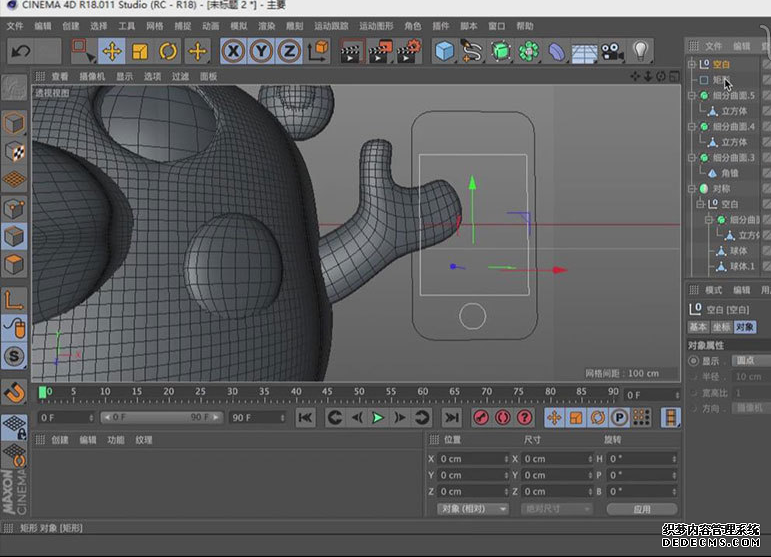771x557 pixels.
Task: Click the timeline preview range slider
Action: click(x=161, y=417)
